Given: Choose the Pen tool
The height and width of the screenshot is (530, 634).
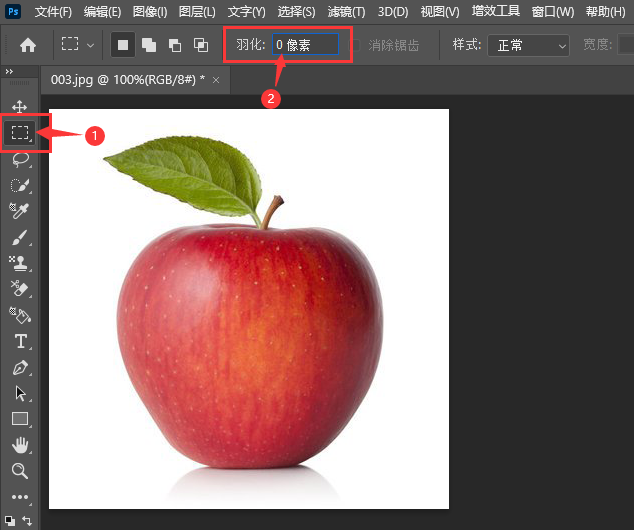Looking at the screenshot, I should coord(19,367).
